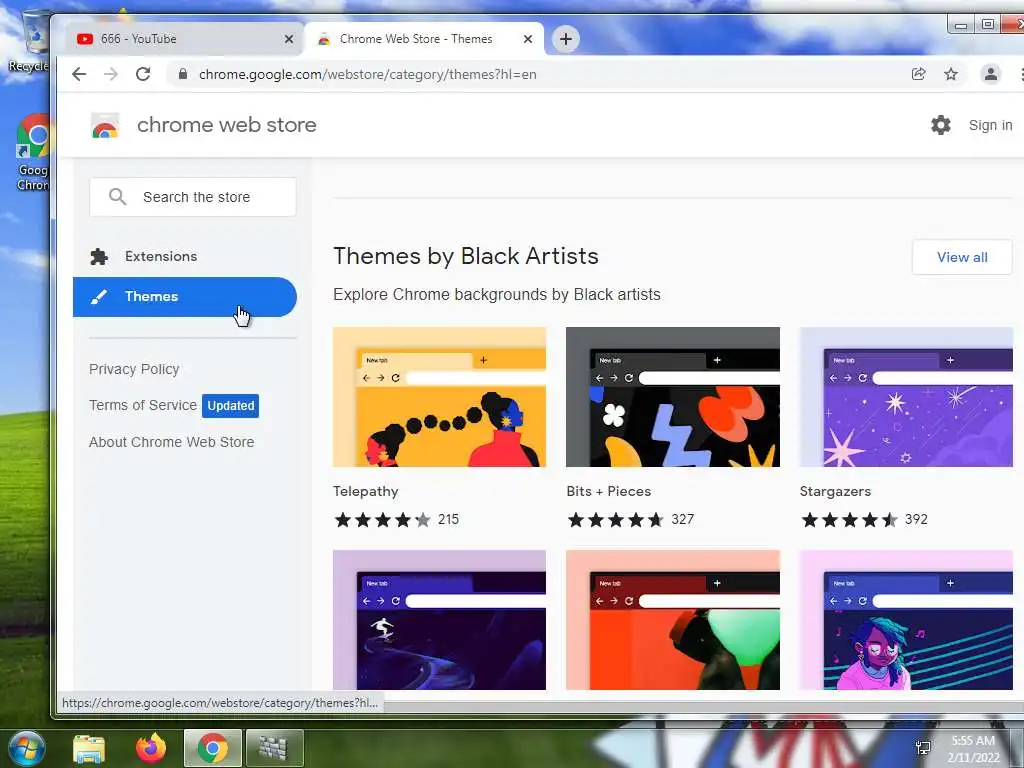Click the Updated badge
Screen dimensions: 1024x768
[231, 406]
